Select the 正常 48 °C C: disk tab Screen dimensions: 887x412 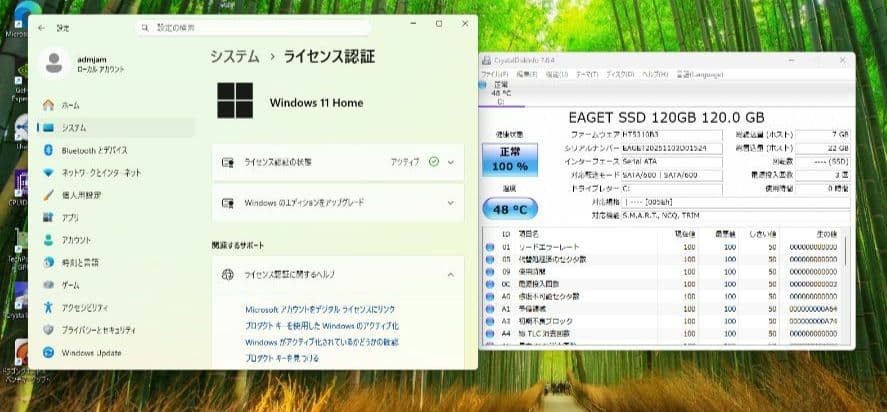pos(500,93)
